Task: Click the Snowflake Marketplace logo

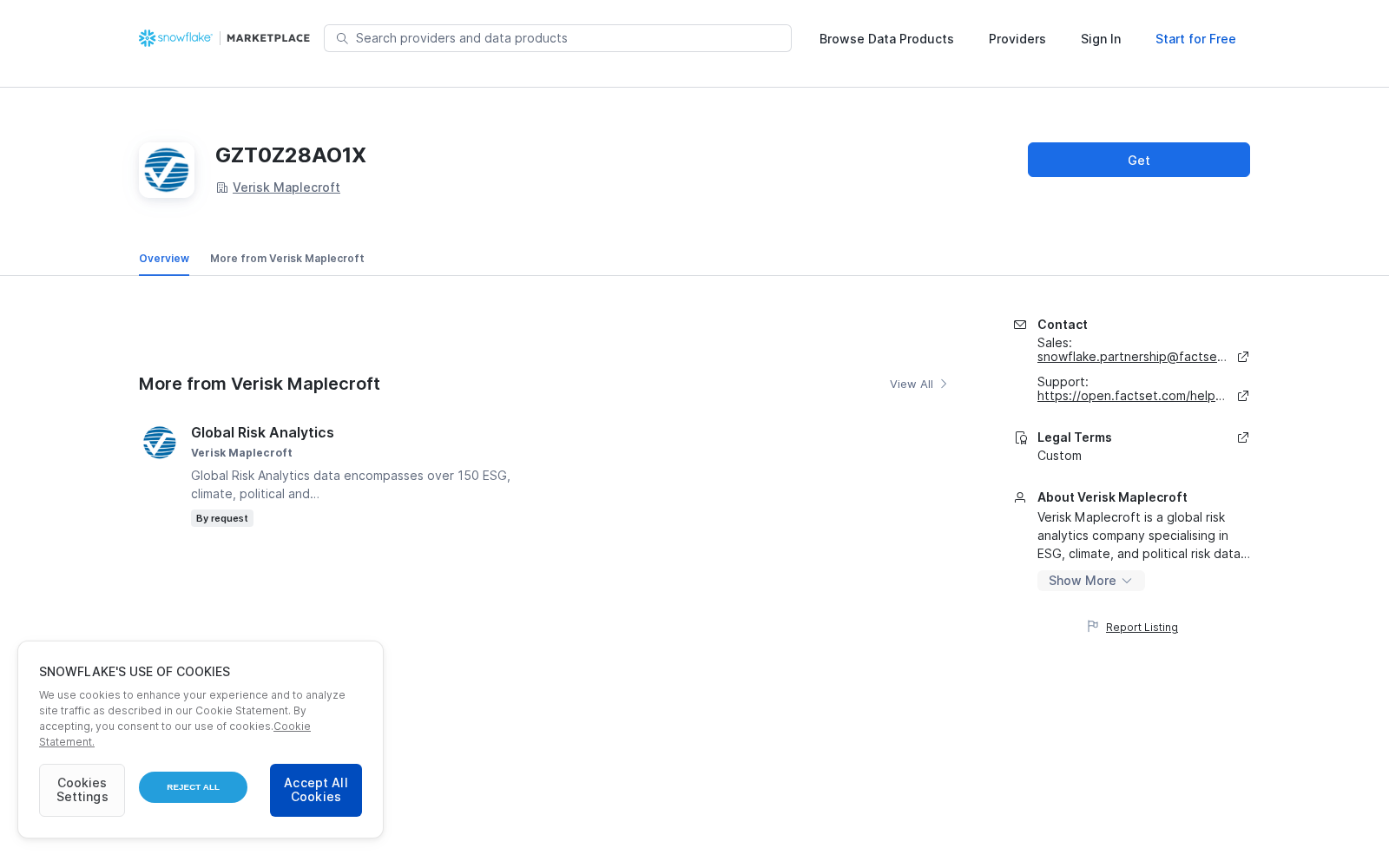Action: click(224, 38)
